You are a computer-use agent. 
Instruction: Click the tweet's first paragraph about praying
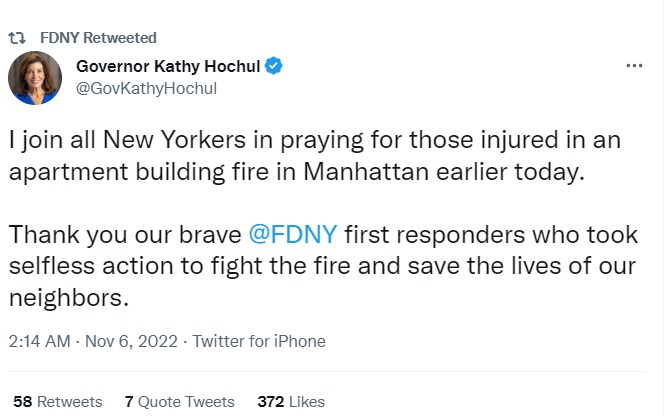tap(330, 155)
